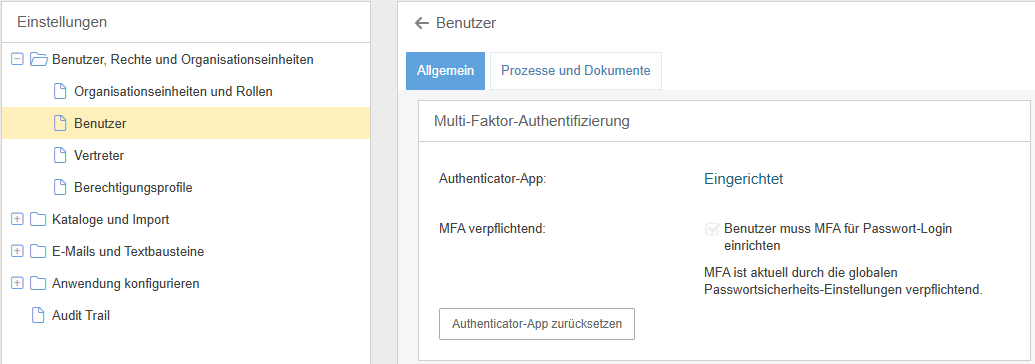Go back using the arrow beside Benutzer
1035x364 pixels.
[x=422, y=24]
